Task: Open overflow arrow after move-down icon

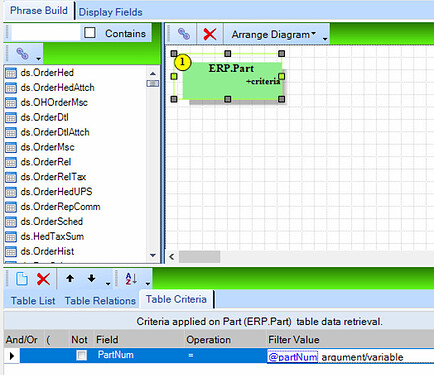Action: point(108,284)
